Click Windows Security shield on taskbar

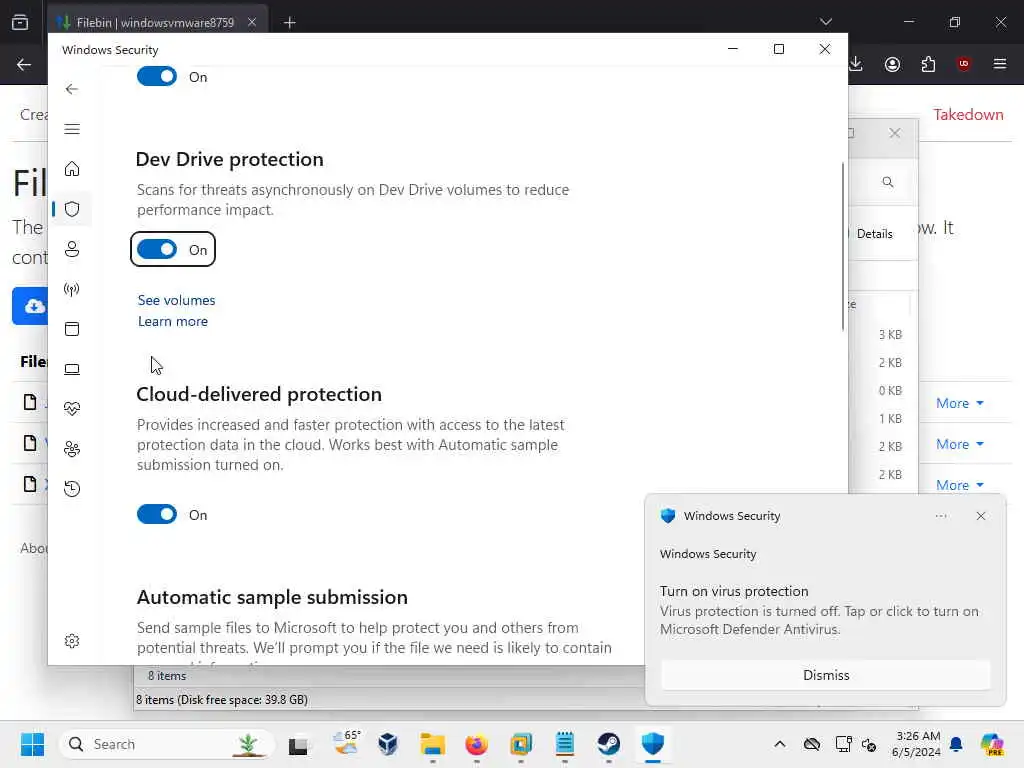(x=652, y=744)
